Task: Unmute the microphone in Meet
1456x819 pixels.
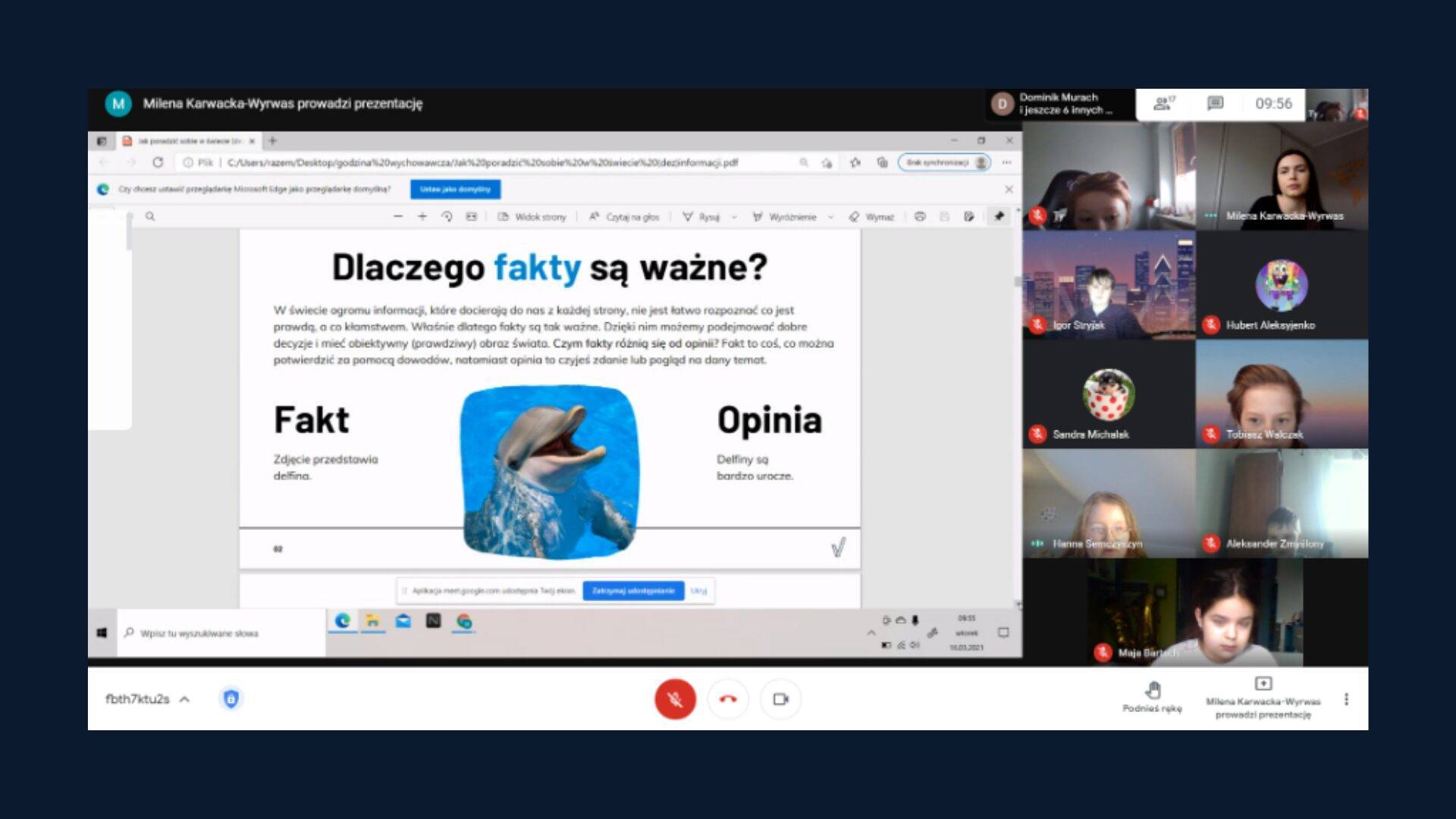Action: (674, 699)
